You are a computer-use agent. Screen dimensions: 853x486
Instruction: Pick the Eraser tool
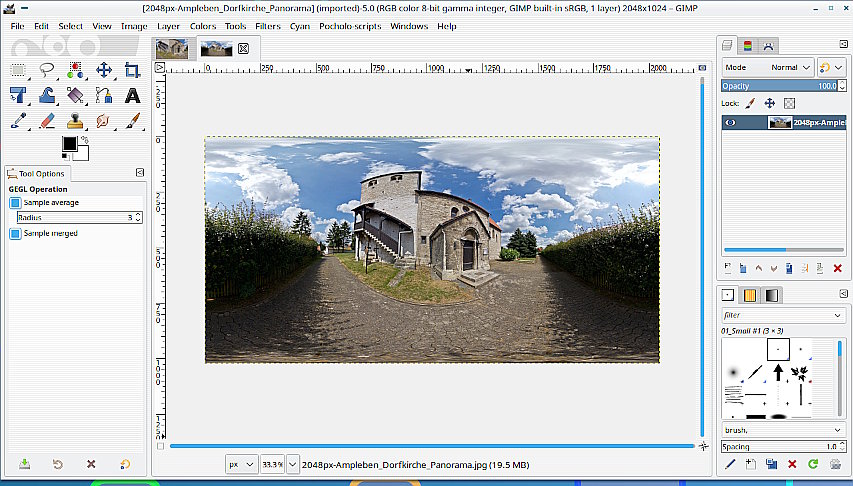47,121
